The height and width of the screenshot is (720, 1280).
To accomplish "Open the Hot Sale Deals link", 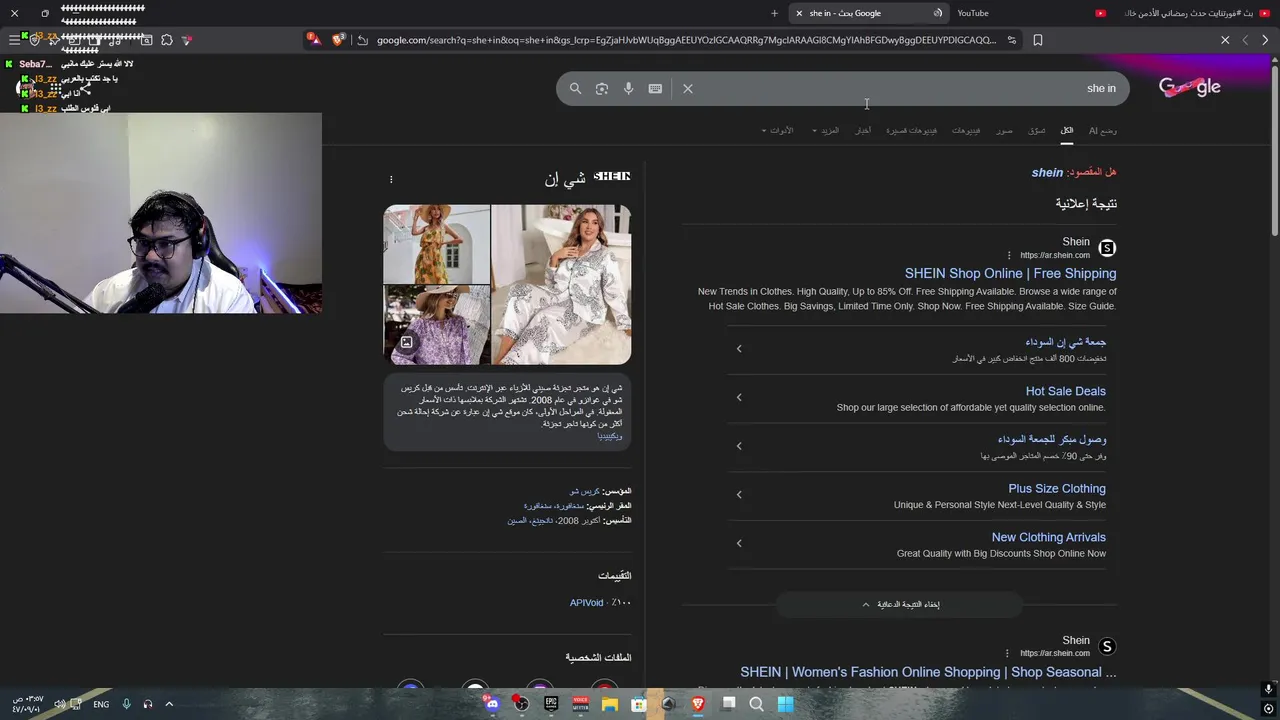I will [1065, 391].
